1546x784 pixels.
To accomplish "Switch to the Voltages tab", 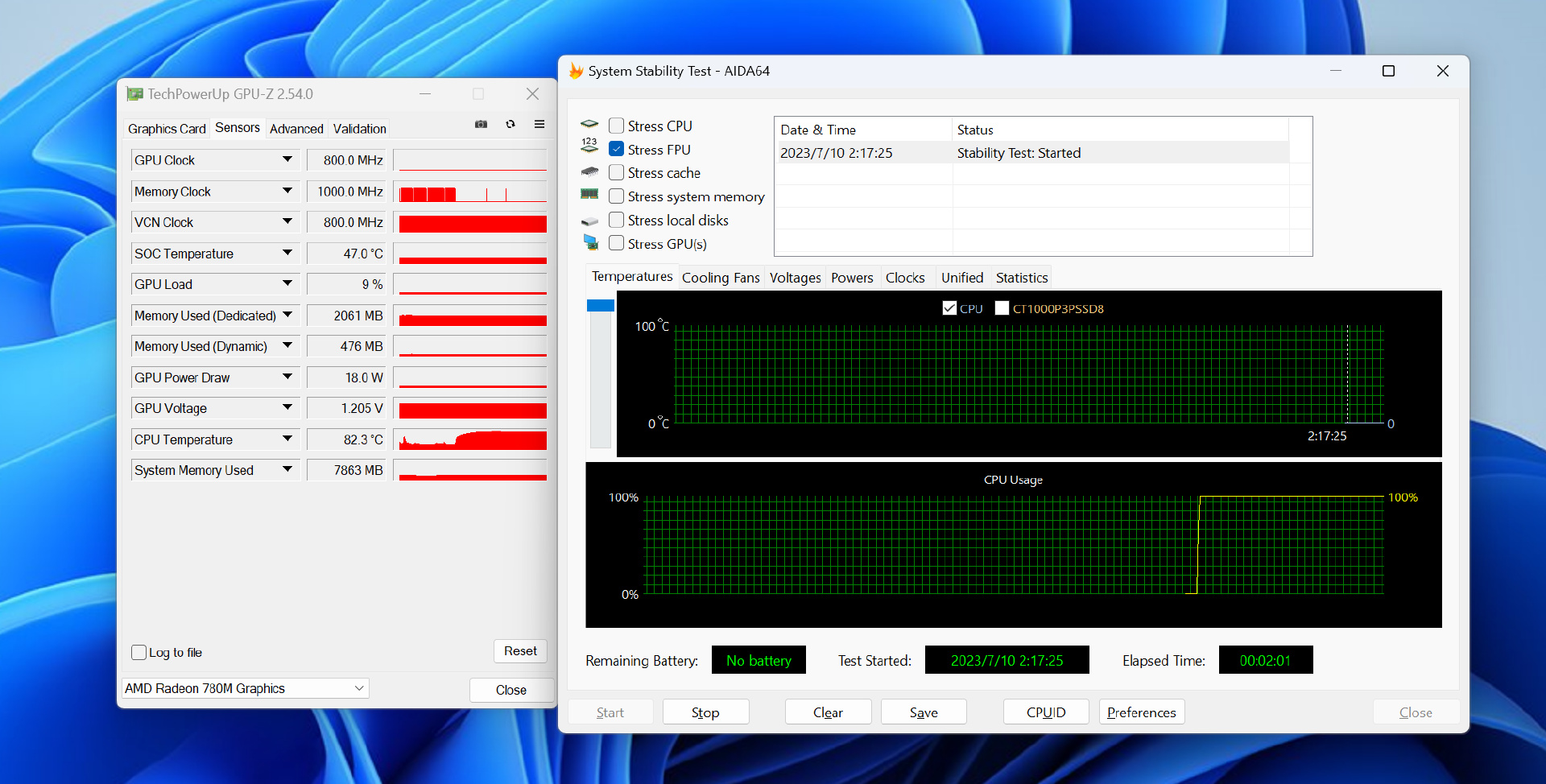I will pyautogui.click(x=796, y=278).
